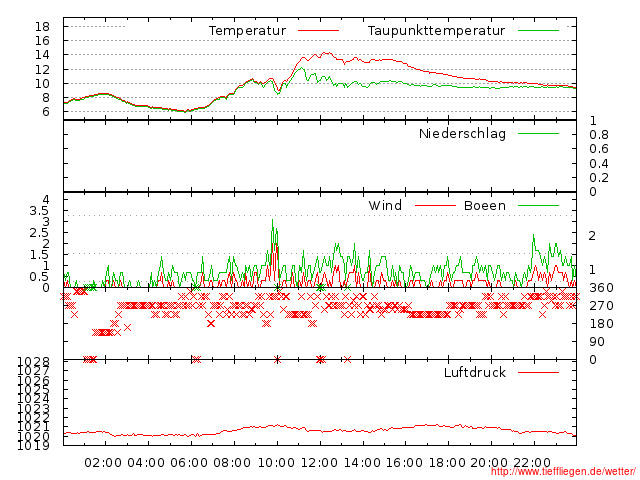Click the 20:00 time axis label
Image resolution: width=640 pixels, height=480 pixels.
[x=489, y=463]
